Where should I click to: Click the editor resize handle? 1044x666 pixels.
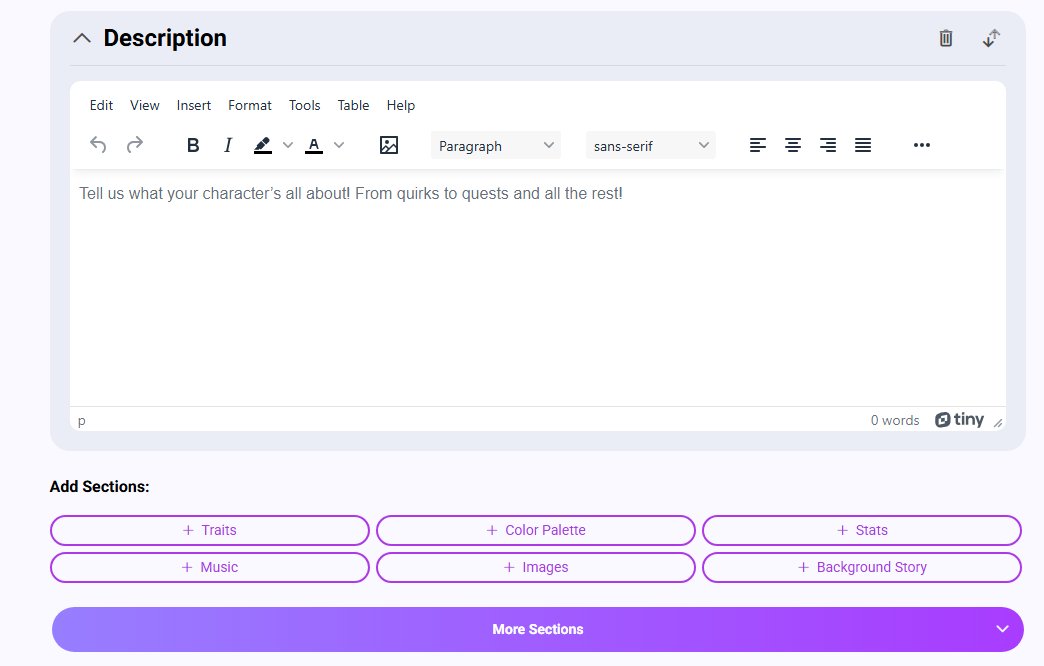[997, 423]
